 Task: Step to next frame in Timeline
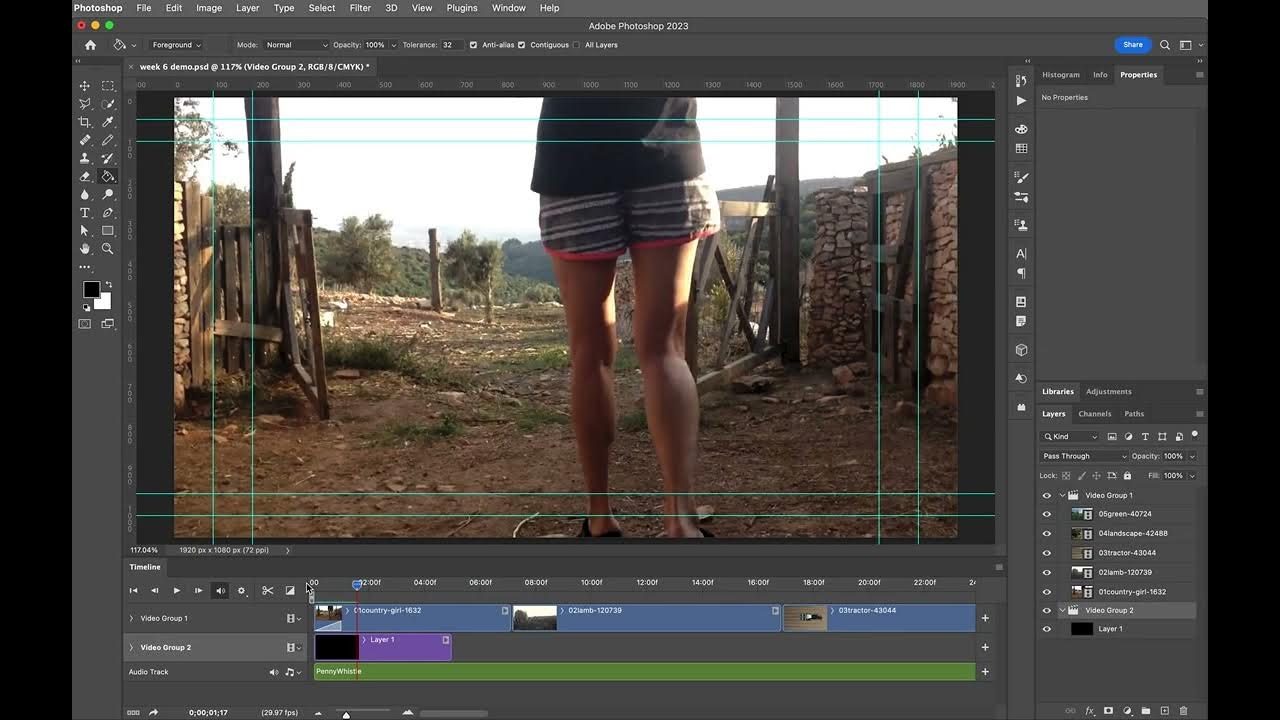198,590
